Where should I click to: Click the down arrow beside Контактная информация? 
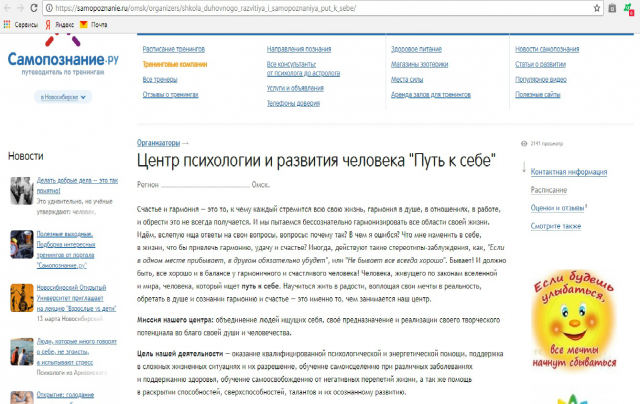[x=524, y=167]
